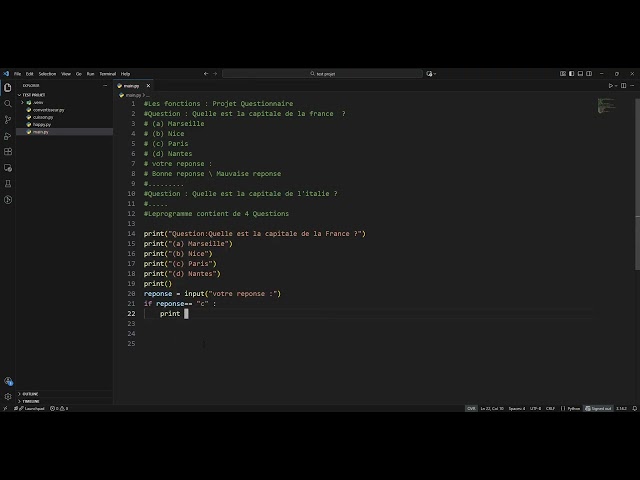Open the Copilot chat icon in title bar
Image resolution: width=640 pixels, height=480 pixels.
(x=429, y=74)
